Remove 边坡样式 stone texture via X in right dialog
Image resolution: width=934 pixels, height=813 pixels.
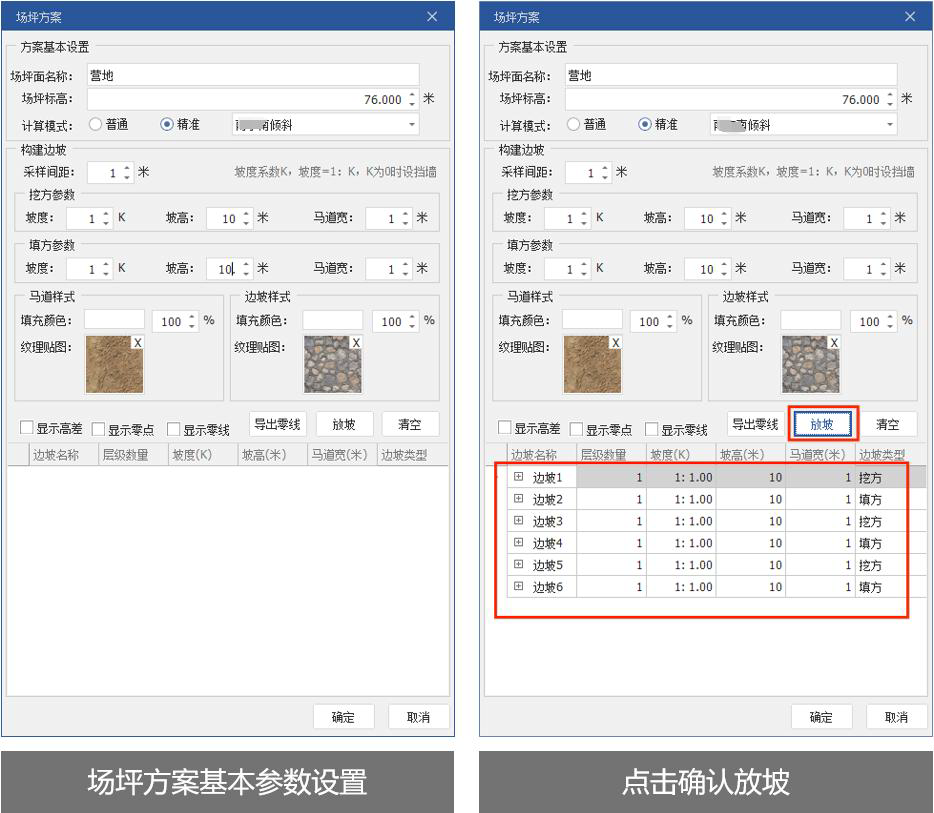click(x=834, y=343)
